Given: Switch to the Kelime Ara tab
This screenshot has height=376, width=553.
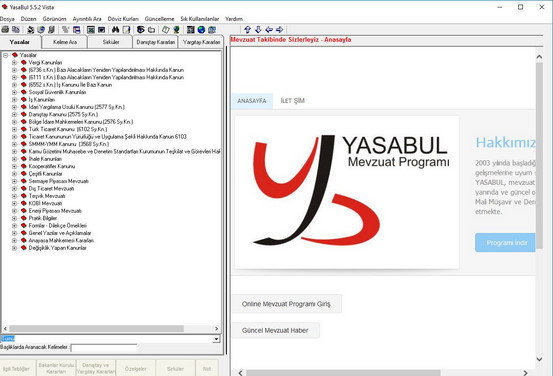Looking at the screenshot, I should (x=65, y=42).
